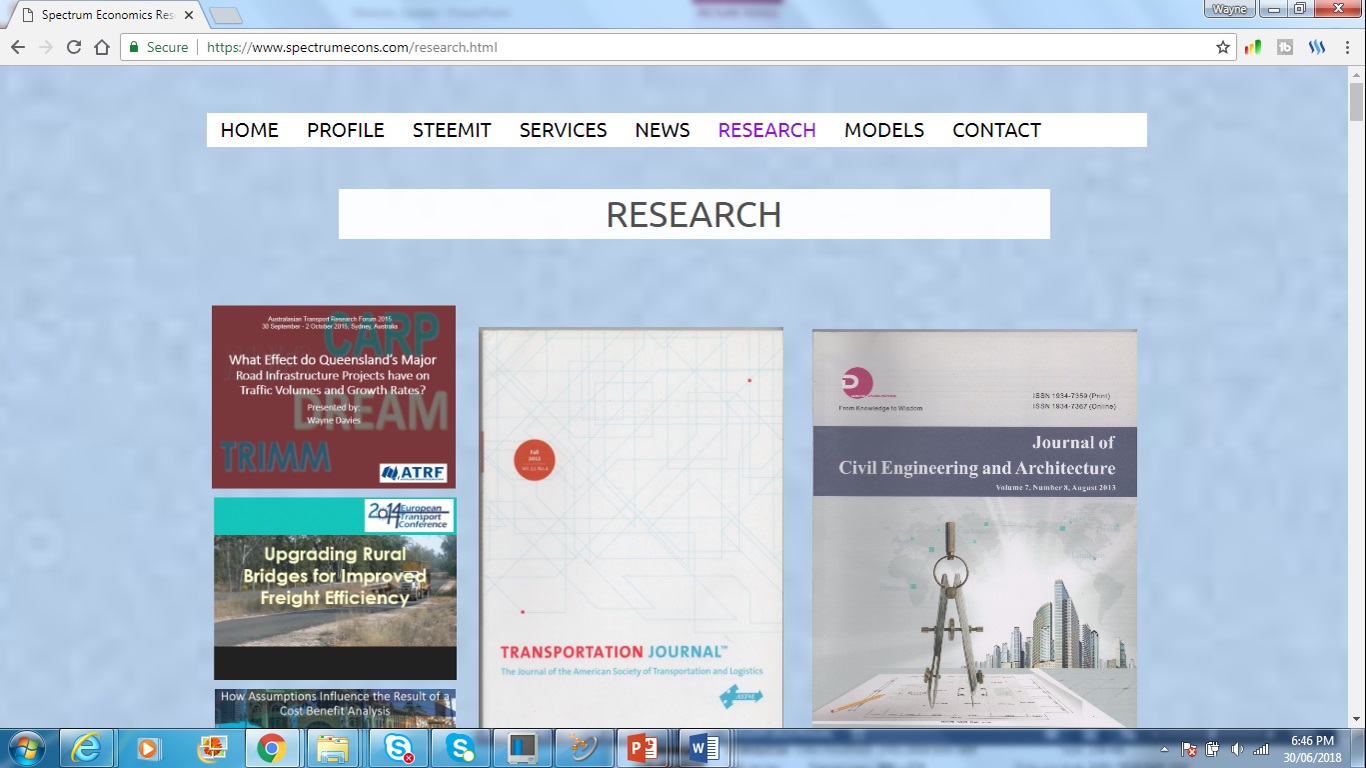The height and width of the screenshot is (768, 1366).
Task: Close the Spectrum Economics tab
Action: (189, 15)
